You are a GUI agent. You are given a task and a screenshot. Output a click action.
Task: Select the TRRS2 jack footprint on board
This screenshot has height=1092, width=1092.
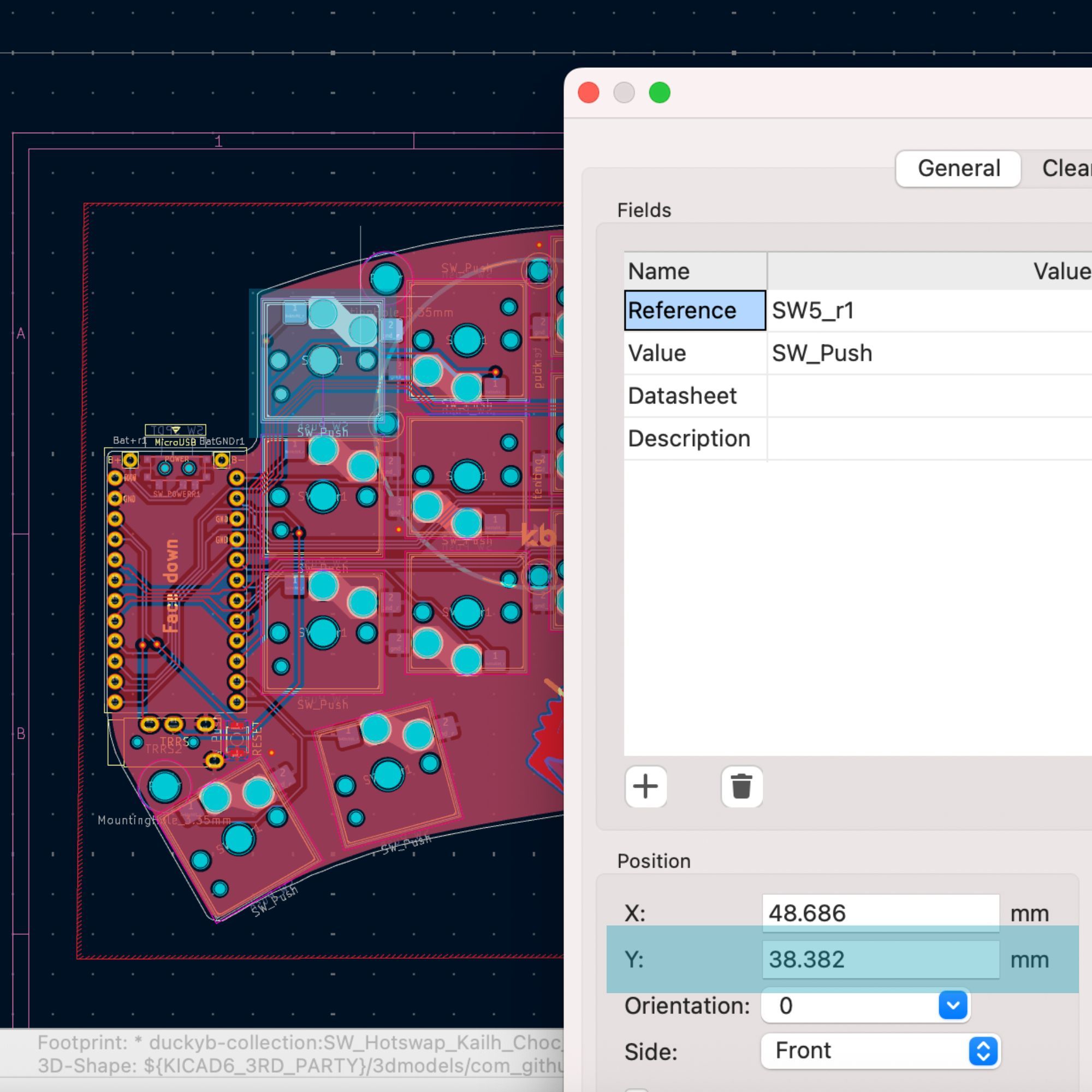pos(164,749)
